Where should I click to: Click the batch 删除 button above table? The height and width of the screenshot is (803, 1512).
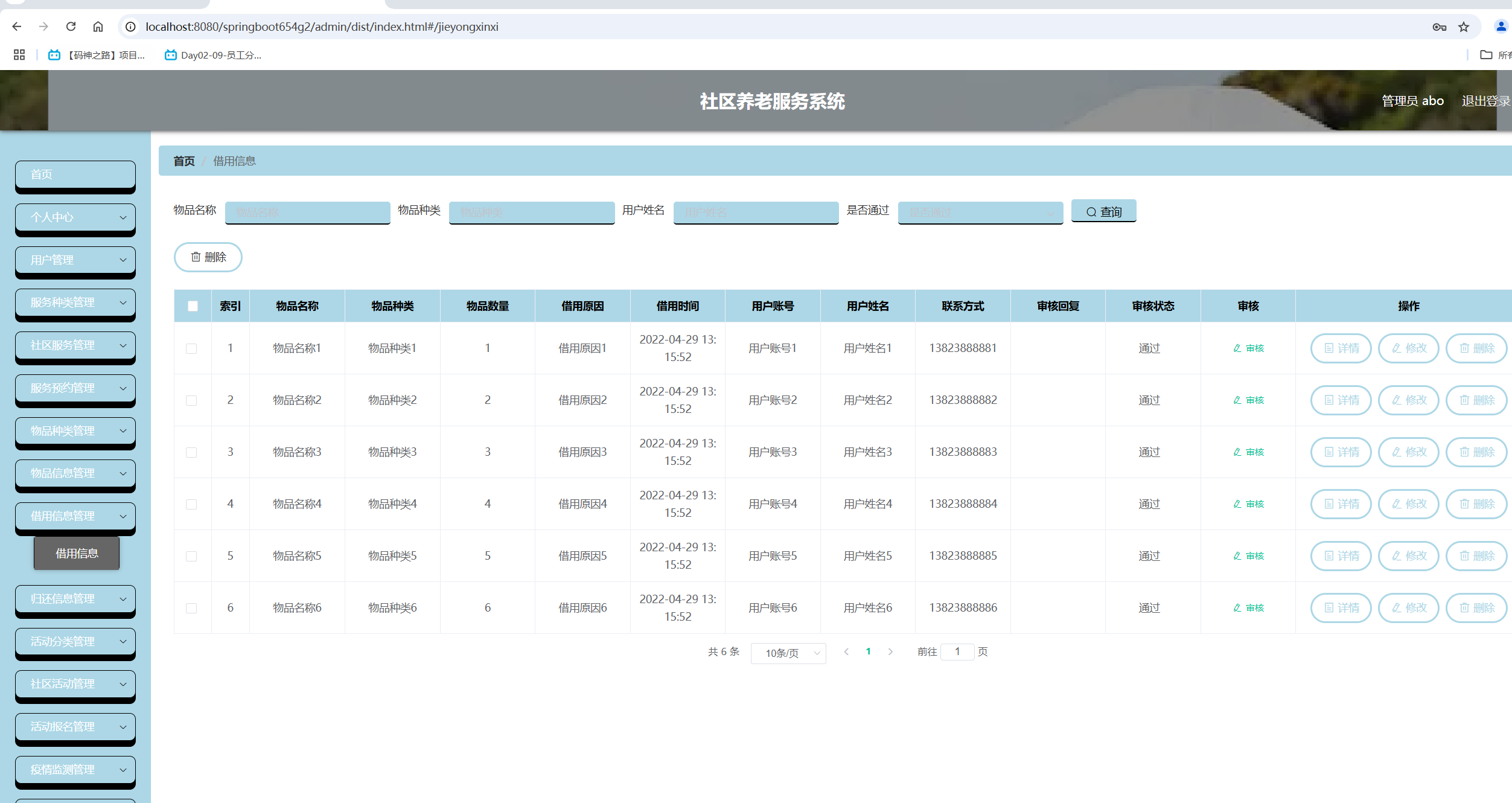[x=208, y=257]
